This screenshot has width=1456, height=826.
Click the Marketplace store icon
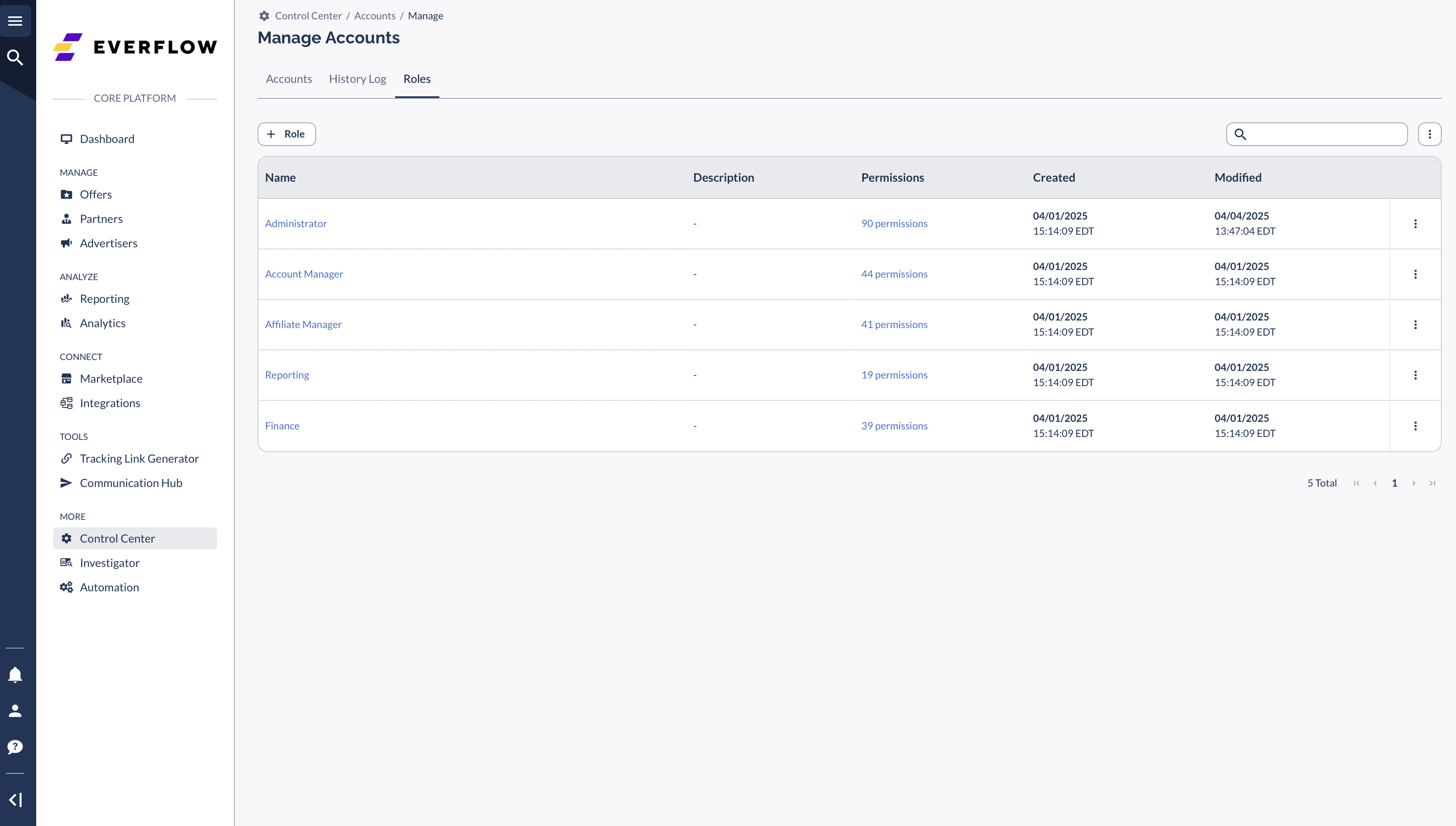click(x=66, y=379)
